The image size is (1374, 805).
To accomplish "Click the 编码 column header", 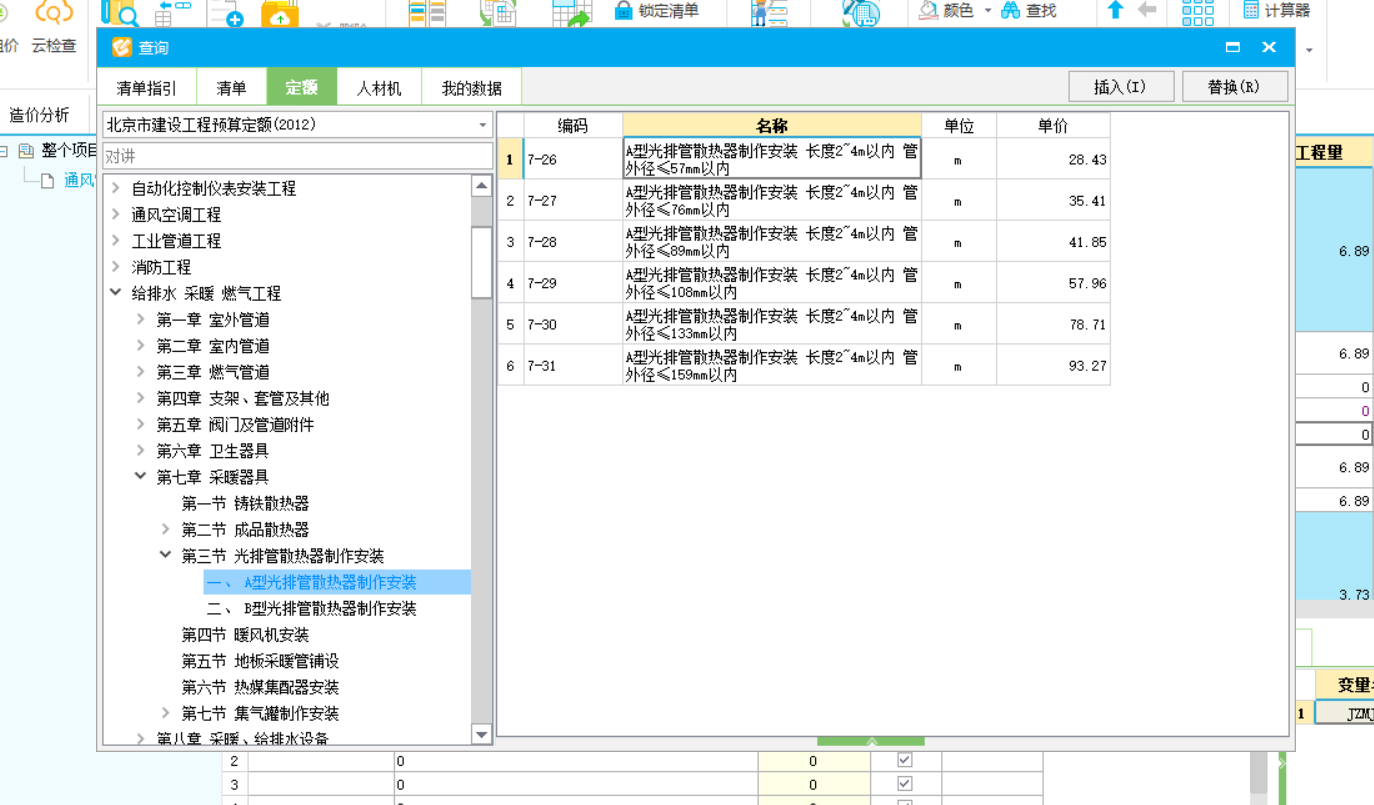I will [573, 125].
